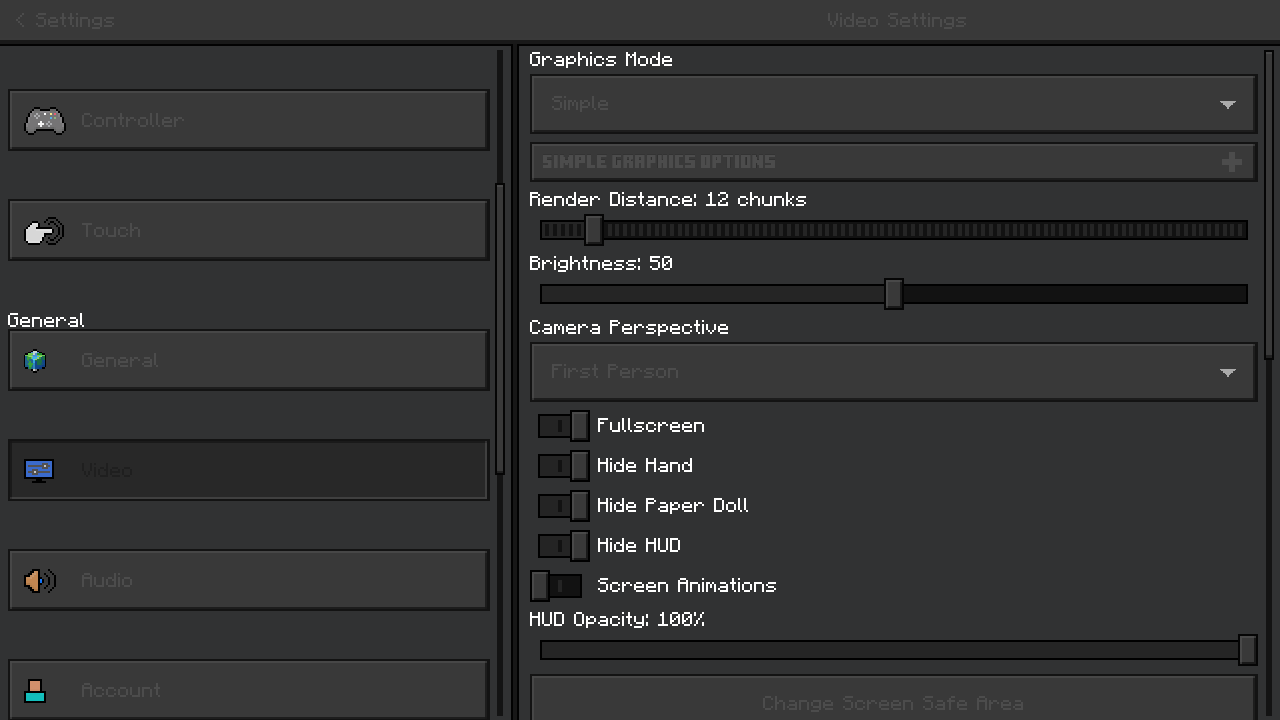Click the gamepad Controller icon

44,120
